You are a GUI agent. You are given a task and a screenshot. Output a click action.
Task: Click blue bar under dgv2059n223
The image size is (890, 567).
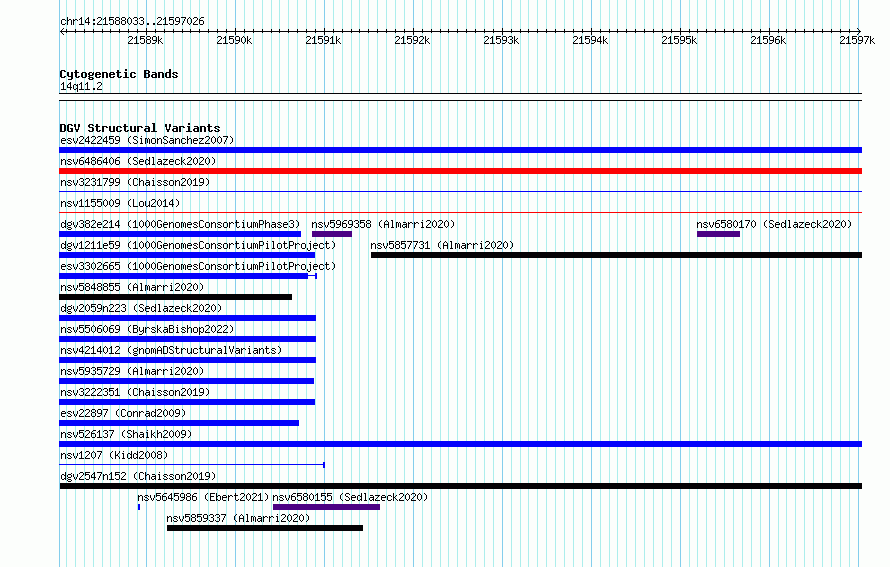[187, 318]
